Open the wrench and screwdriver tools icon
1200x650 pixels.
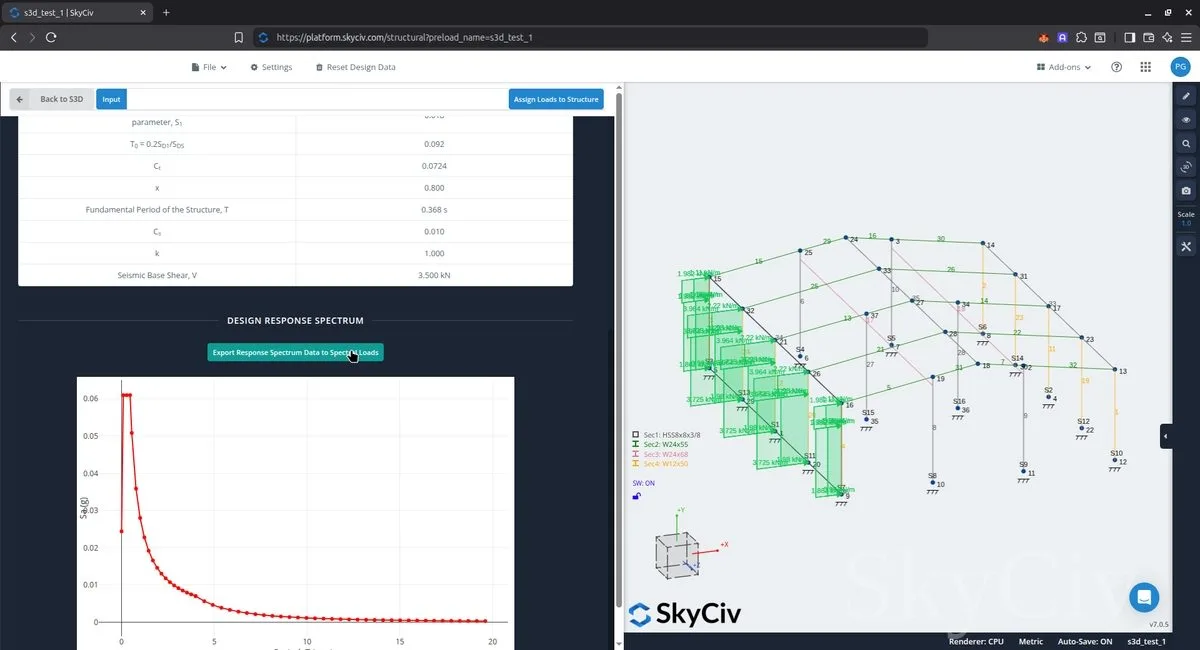click(x=1186, y=247)
